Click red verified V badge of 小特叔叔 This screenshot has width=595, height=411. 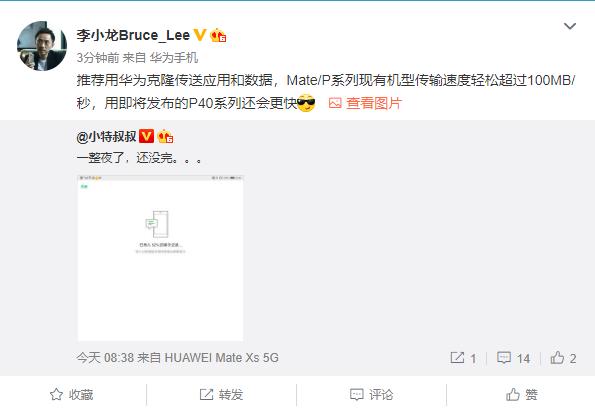[x=146, y=136]
